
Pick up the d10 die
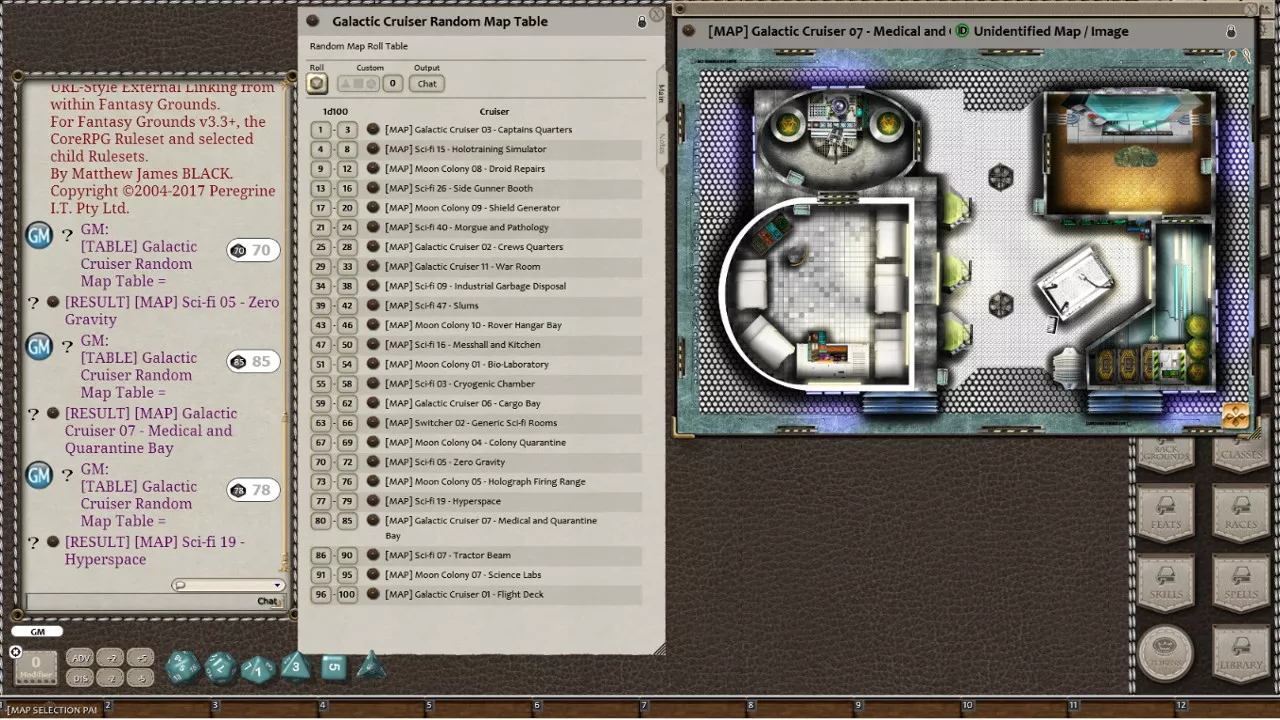(258, 668)
